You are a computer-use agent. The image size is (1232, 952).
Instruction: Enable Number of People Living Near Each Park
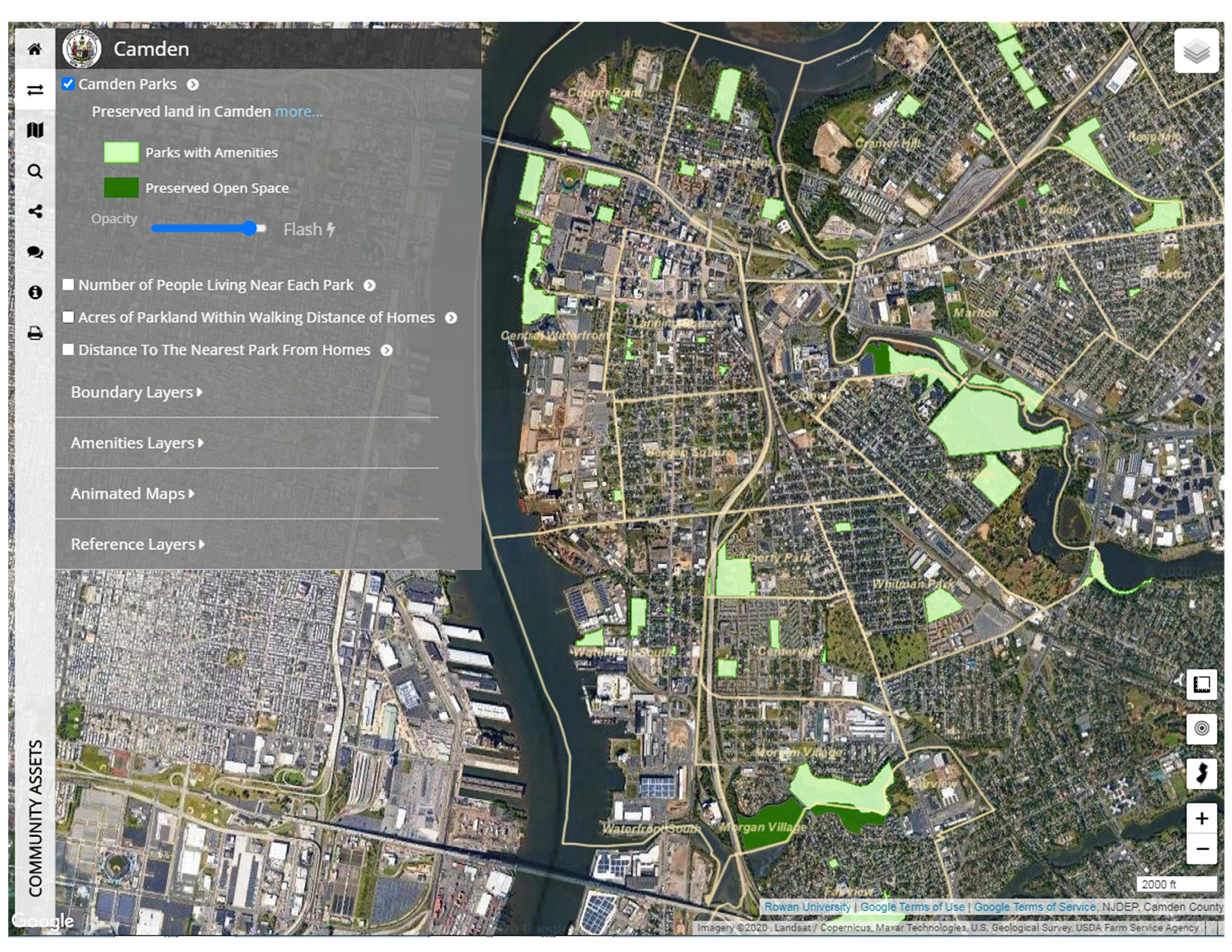point(68,285)
